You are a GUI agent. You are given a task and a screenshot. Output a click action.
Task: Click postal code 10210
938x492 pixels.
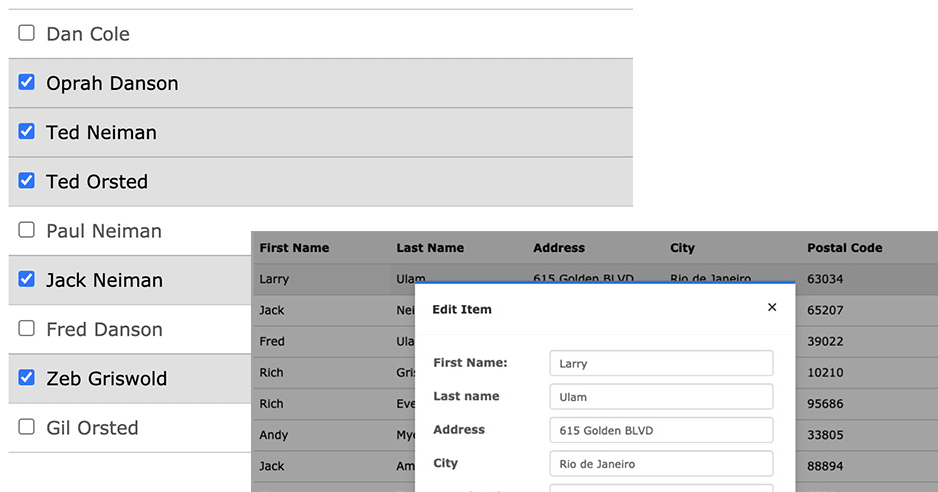click(x=825, y=372)
